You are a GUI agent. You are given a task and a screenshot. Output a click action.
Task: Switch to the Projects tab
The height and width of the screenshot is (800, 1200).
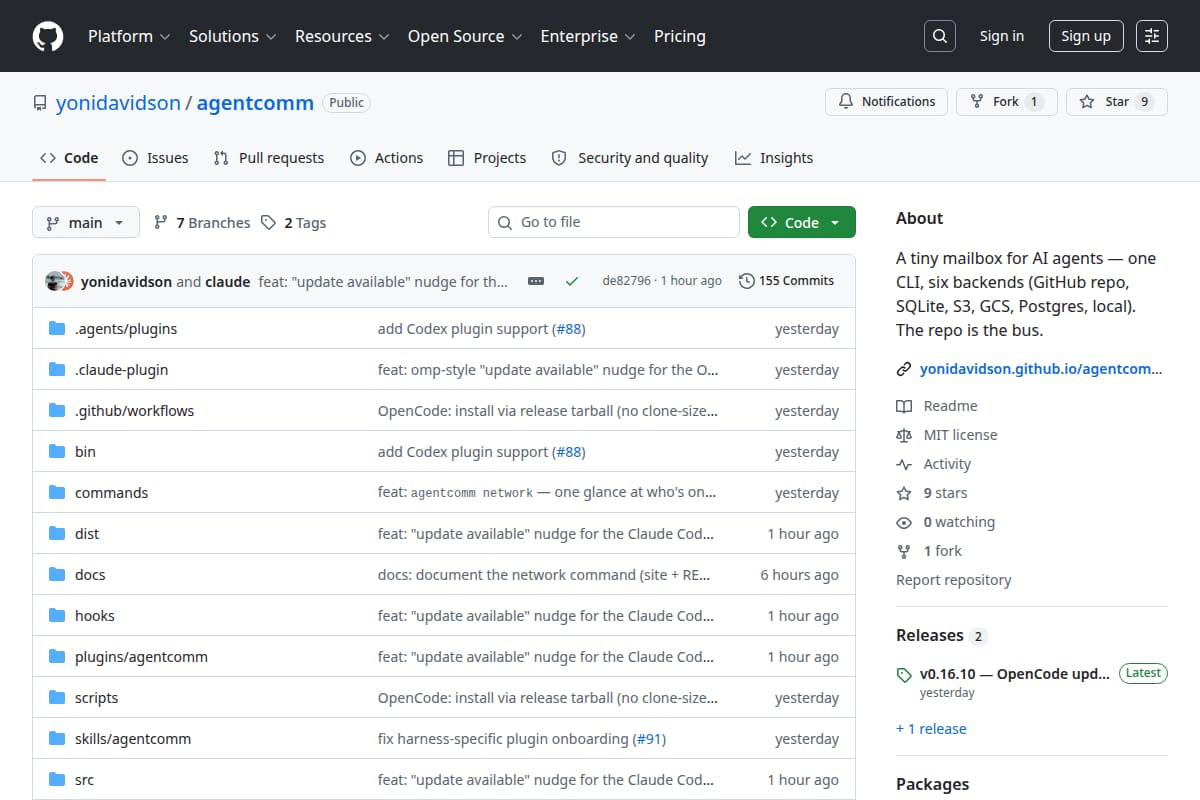click(487, 158)
